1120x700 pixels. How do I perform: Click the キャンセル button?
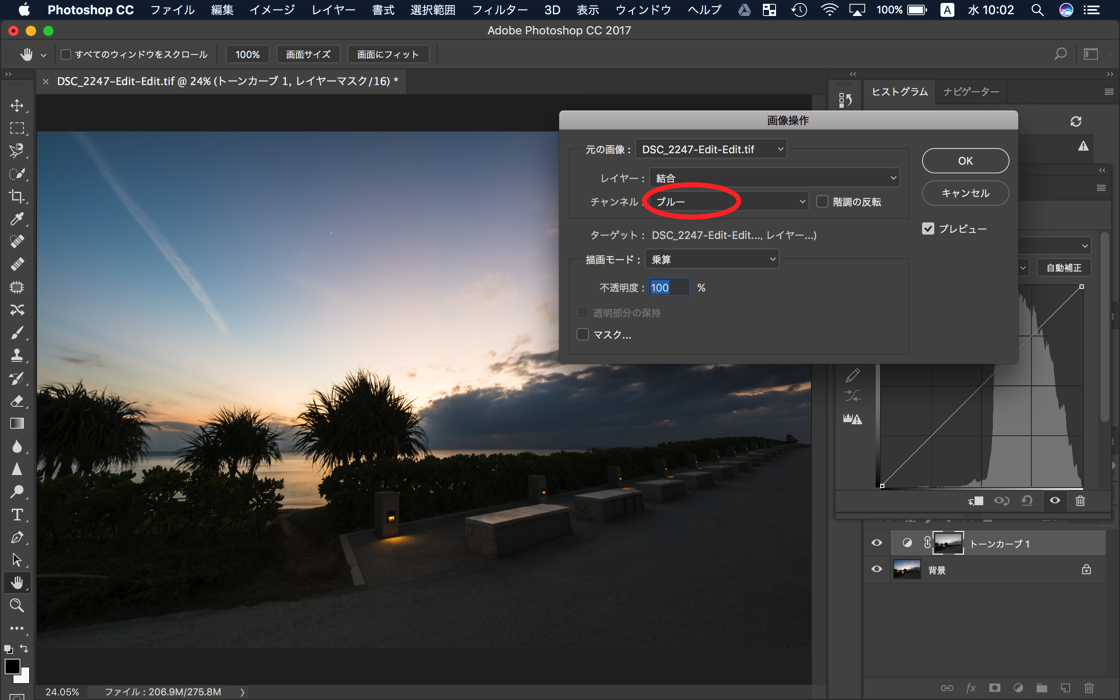coord(965,193)
